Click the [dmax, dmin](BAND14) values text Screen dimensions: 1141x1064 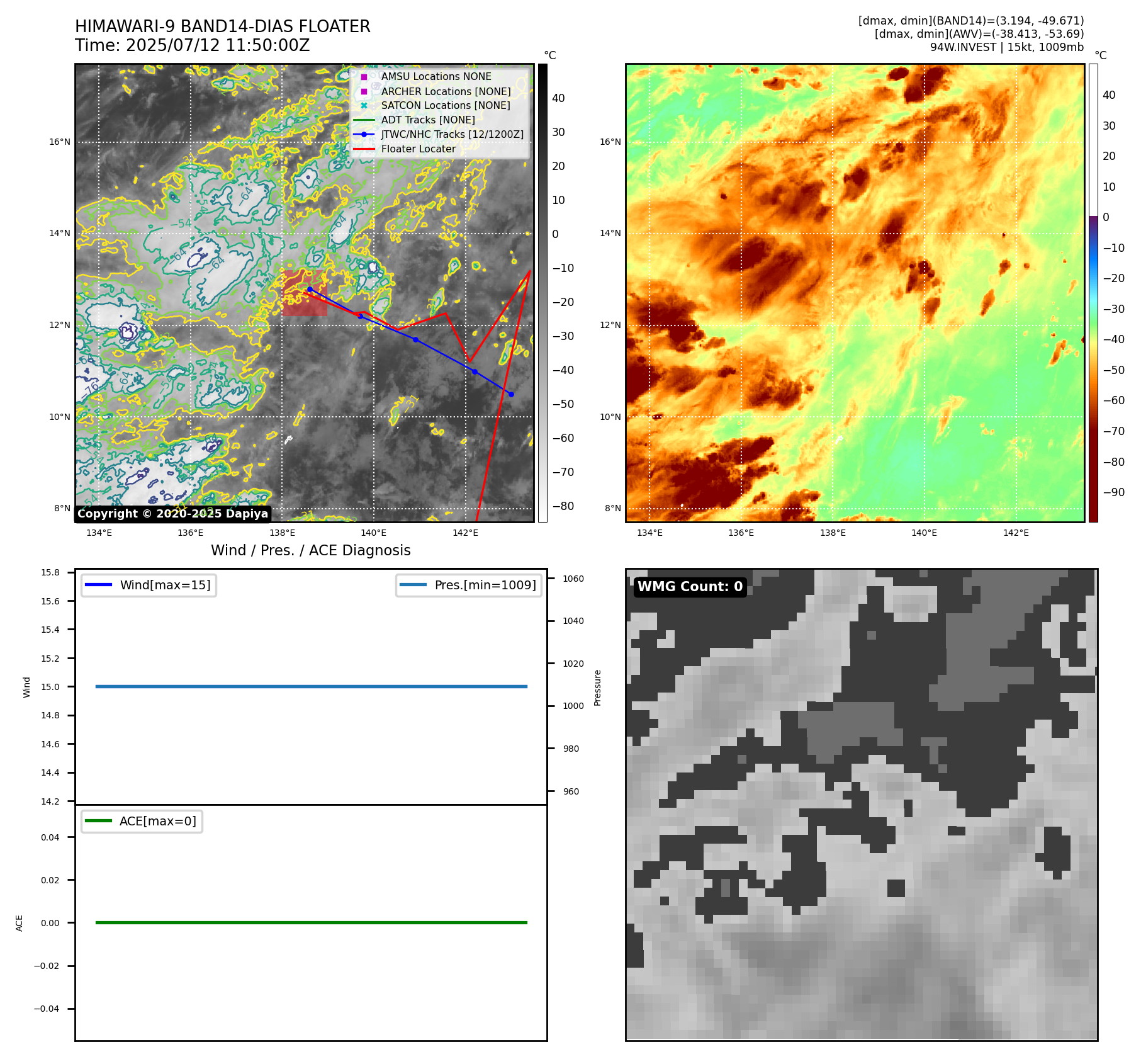(971, 21)
